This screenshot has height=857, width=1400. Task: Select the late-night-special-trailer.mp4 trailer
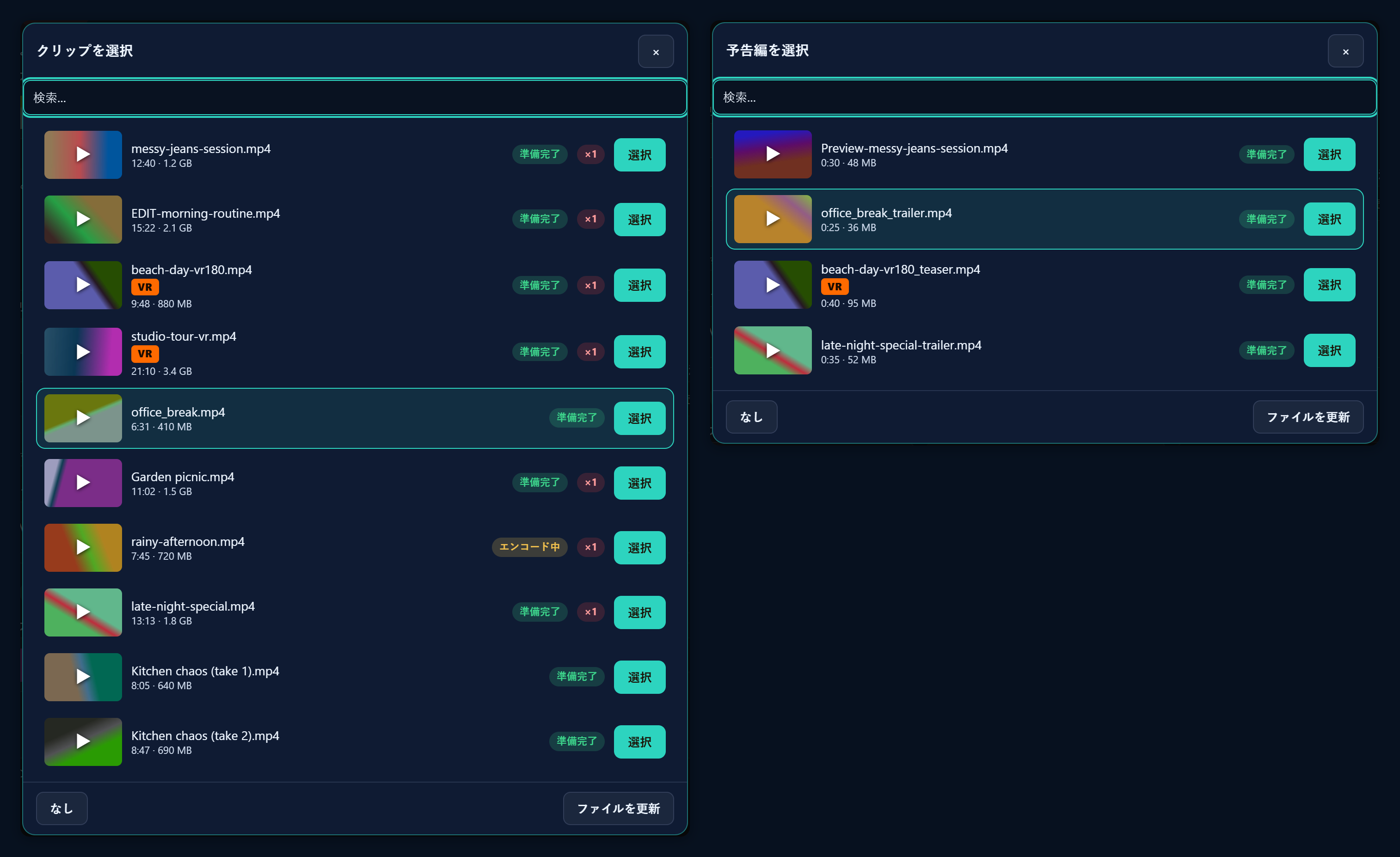pos(1329,350)
